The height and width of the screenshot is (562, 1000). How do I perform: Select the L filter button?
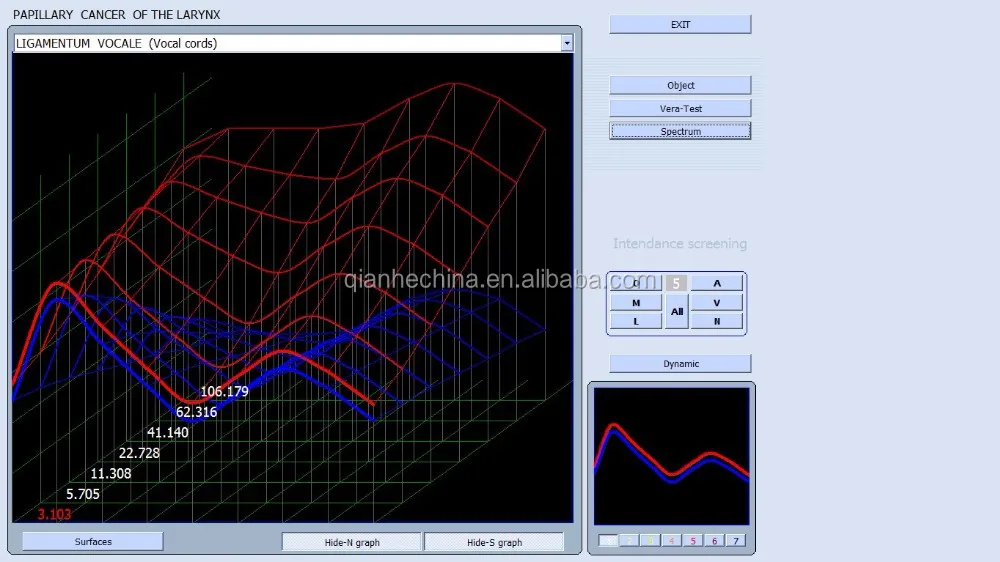(635, 321)
